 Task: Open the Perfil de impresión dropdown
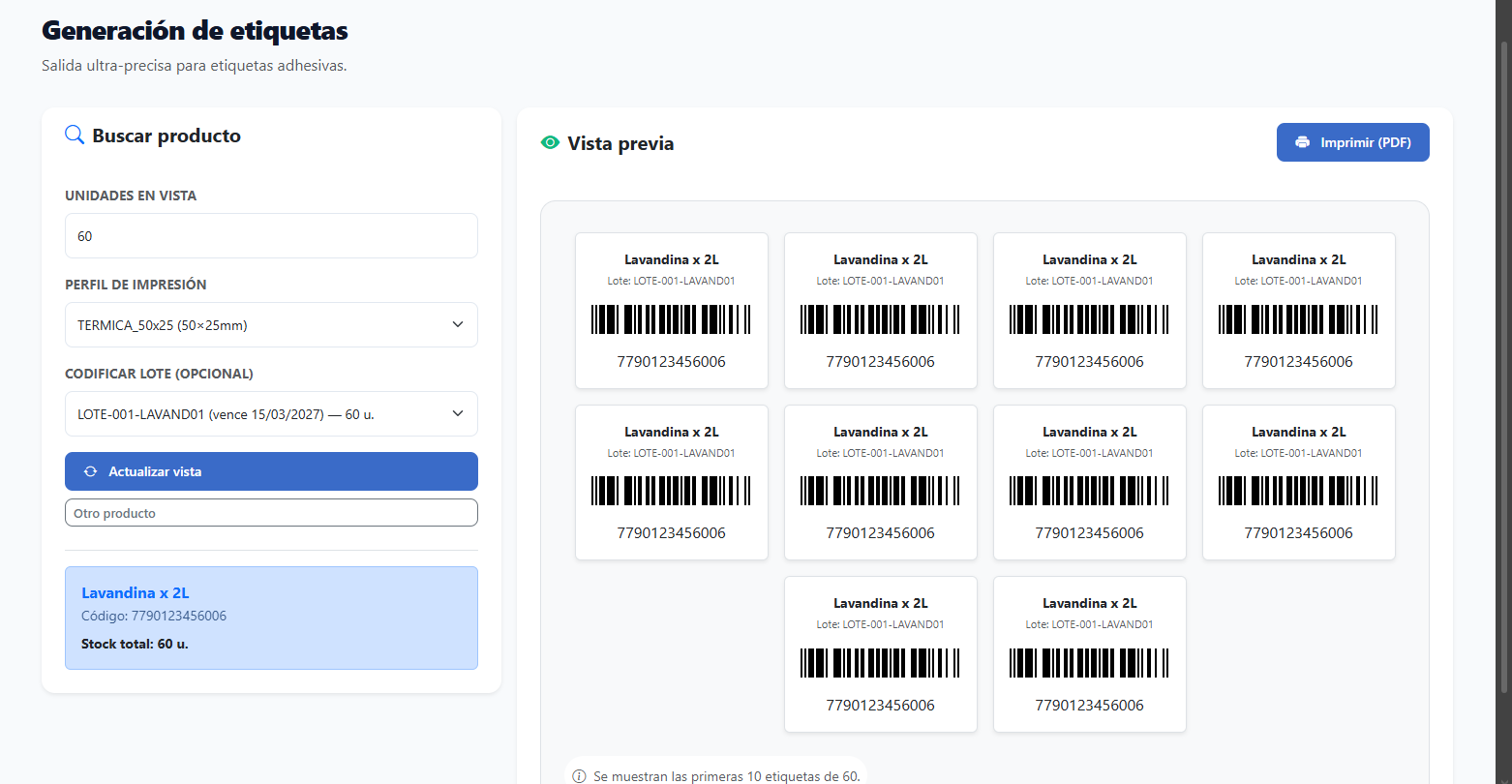click(271, 325)
